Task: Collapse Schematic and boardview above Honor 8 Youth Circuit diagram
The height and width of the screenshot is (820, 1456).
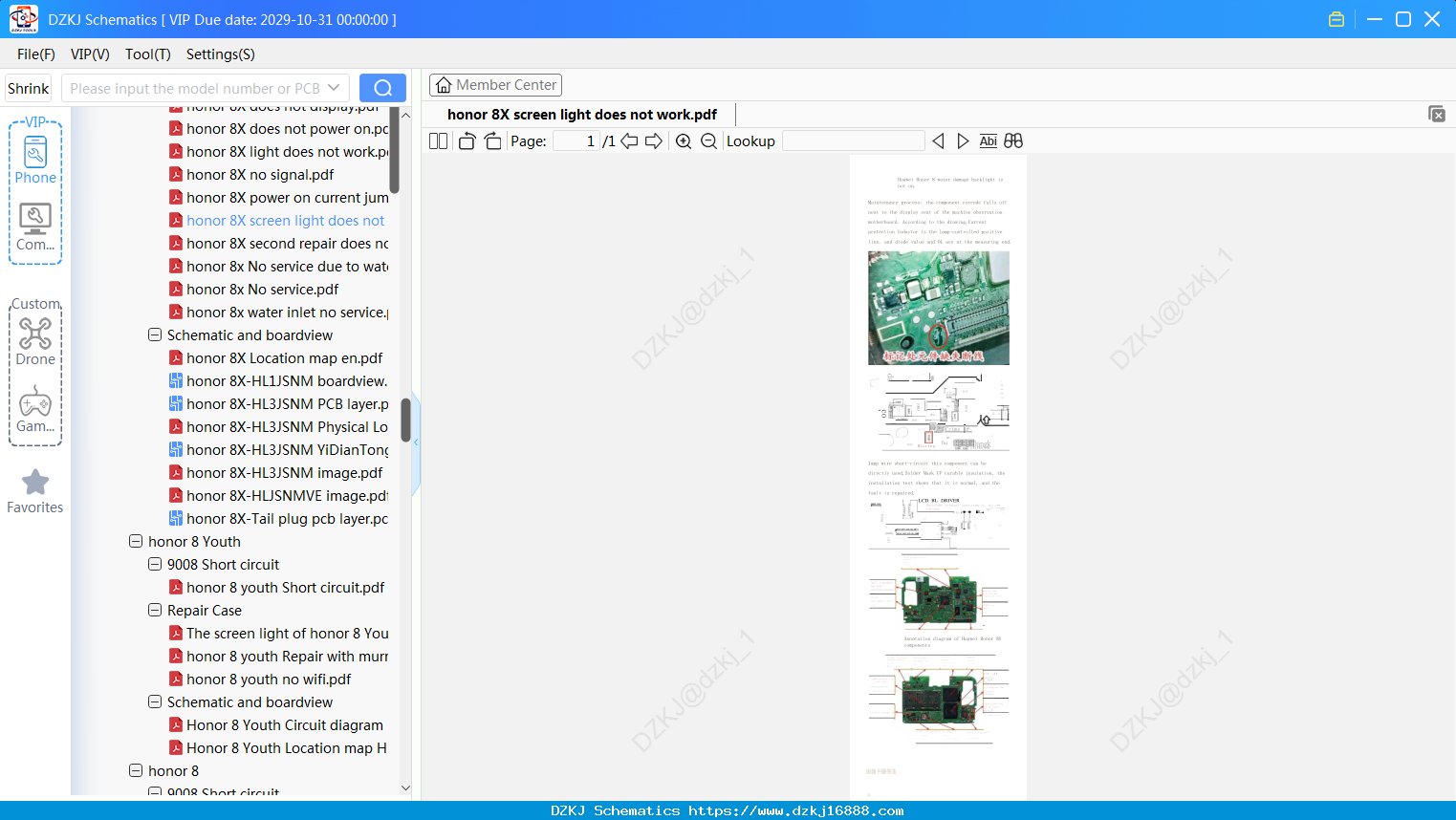Action: [x=155, y=702]
